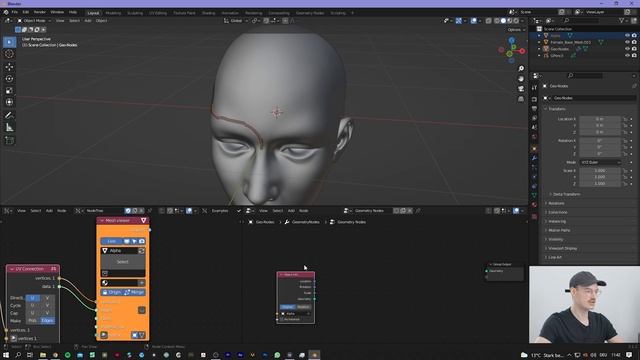Click the viewport pan hand icon
This screenshot has width=640, height=360.
[521, 78]
